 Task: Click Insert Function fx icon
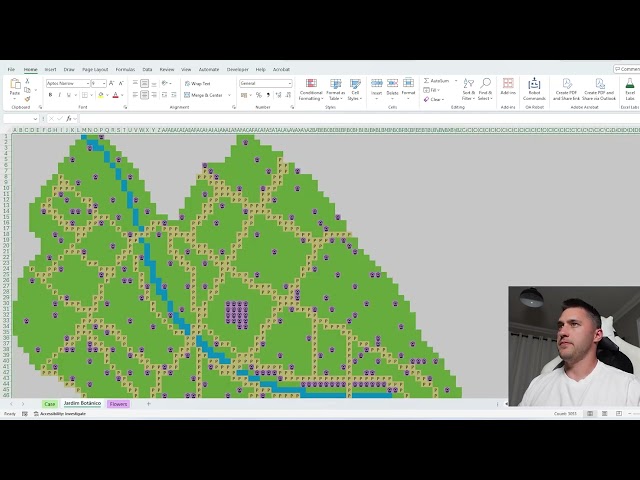69,118
